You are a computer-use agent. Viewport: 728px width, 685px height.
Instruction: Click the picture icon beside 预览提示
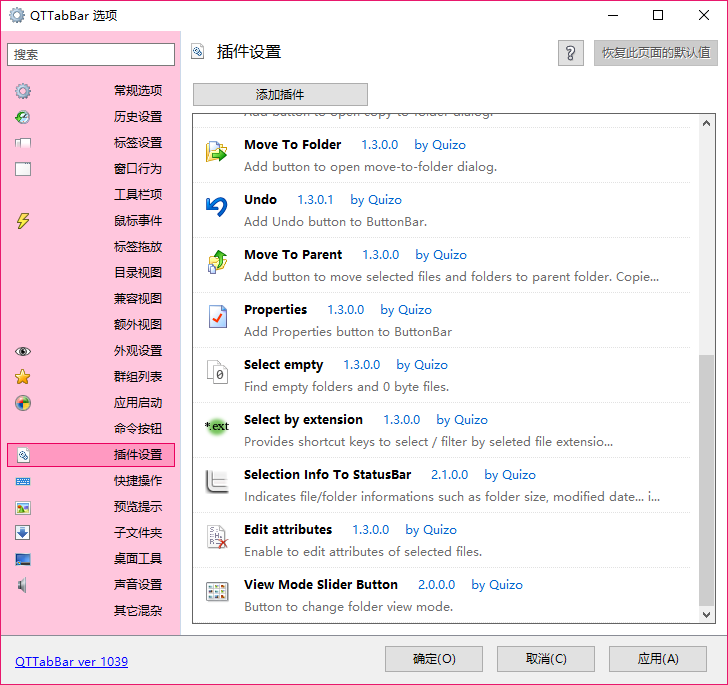pyautogui.click(x=23, y=508)
